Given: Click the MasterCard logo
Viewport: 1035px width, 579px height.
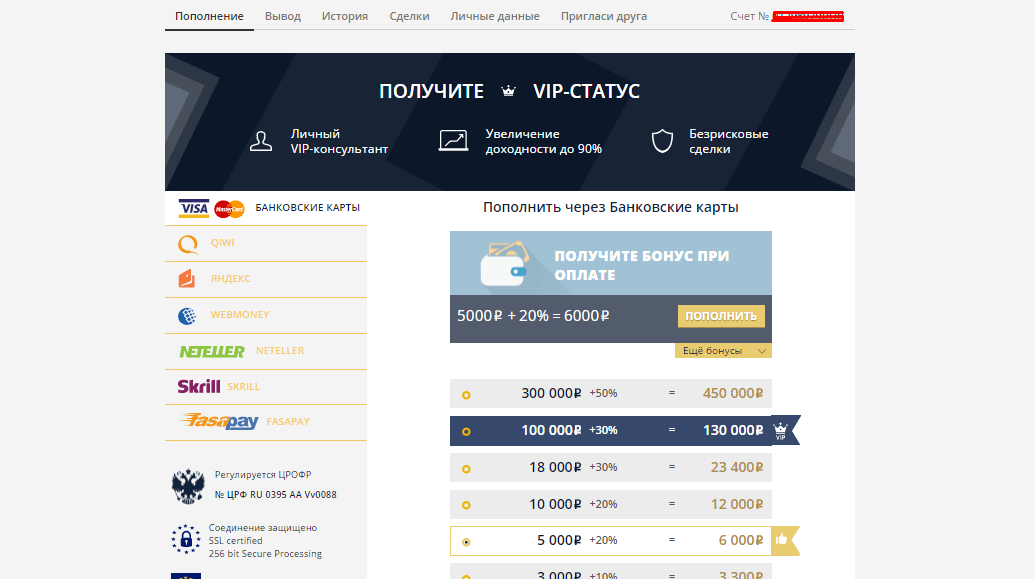Looking at the screenshot, I should (230, 209).
